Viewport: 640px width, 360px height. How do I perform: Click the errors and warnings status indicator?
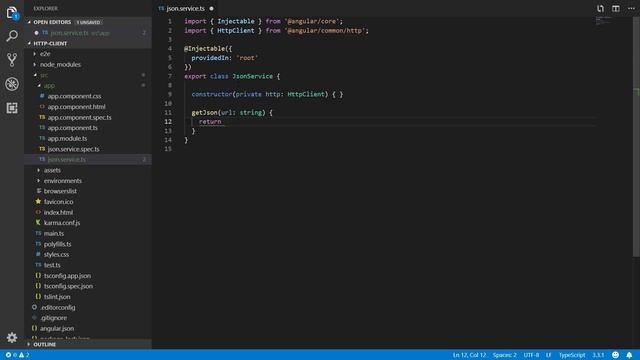point(17,355)
